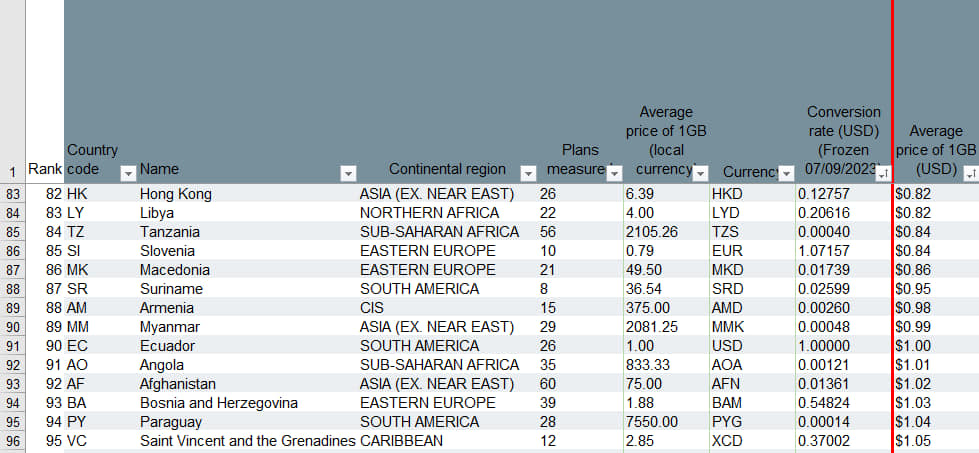
Task: Open the local currency price filter
Action: tap(701, 173)
